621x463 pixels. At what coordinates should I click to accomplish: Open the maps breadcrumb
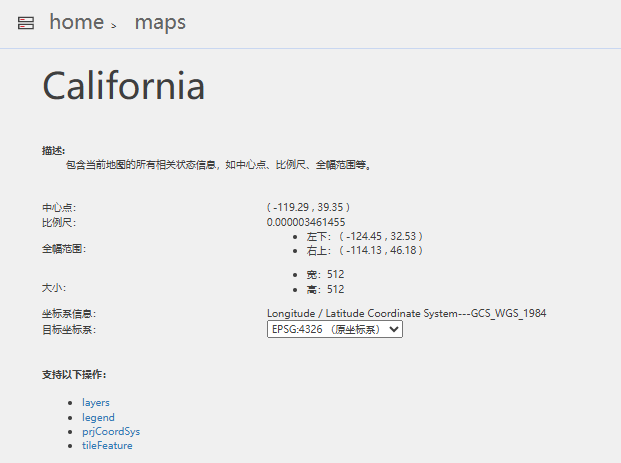tap(160, 22)
